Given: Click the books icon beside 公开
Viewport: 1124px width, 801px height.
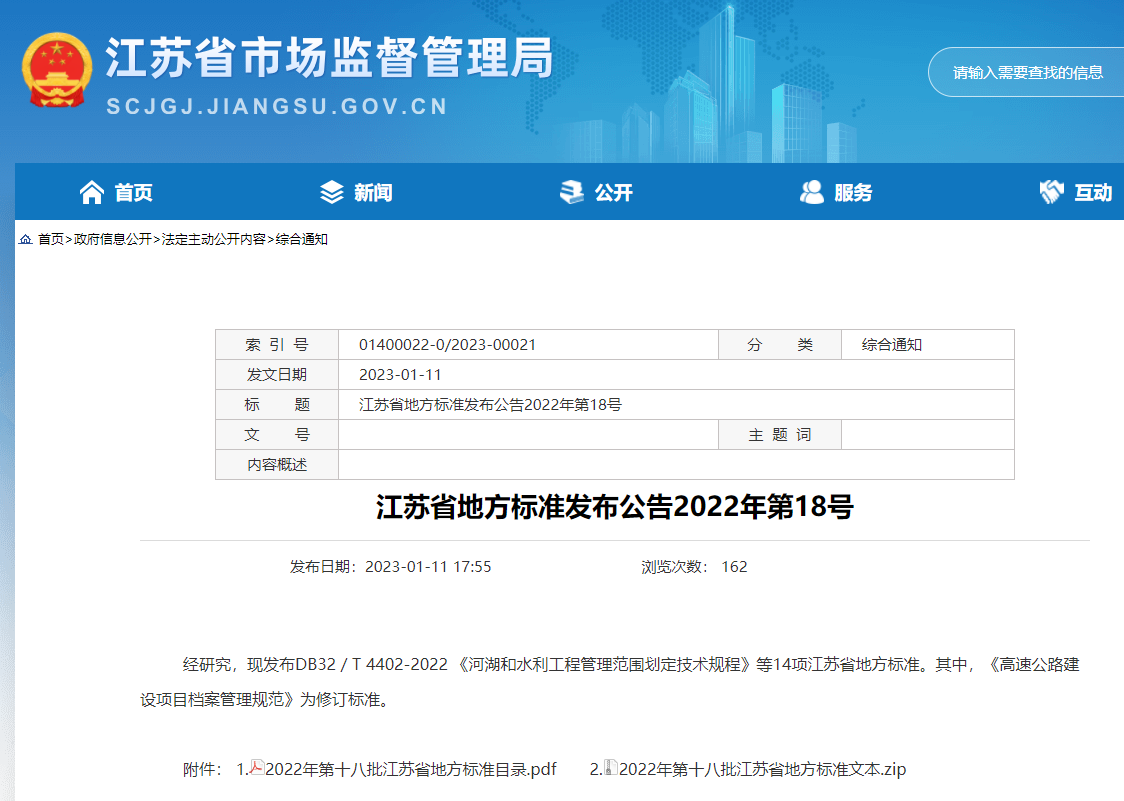Looking at the screenshot, I should point(571,192).
